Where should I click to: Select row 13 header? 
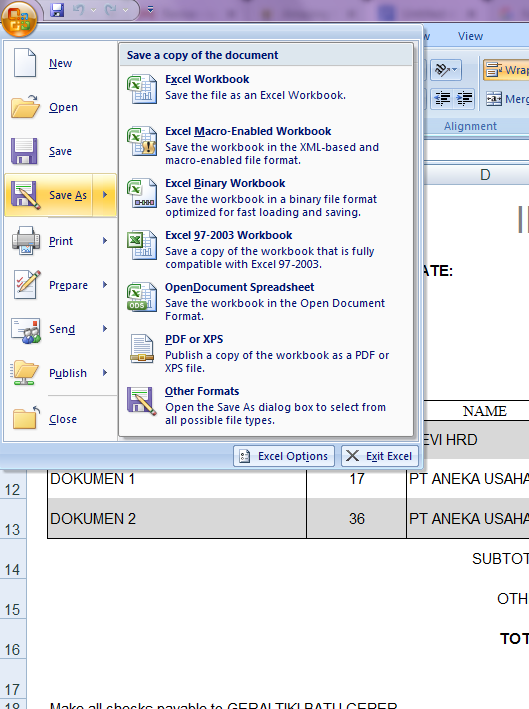(13, 519)
